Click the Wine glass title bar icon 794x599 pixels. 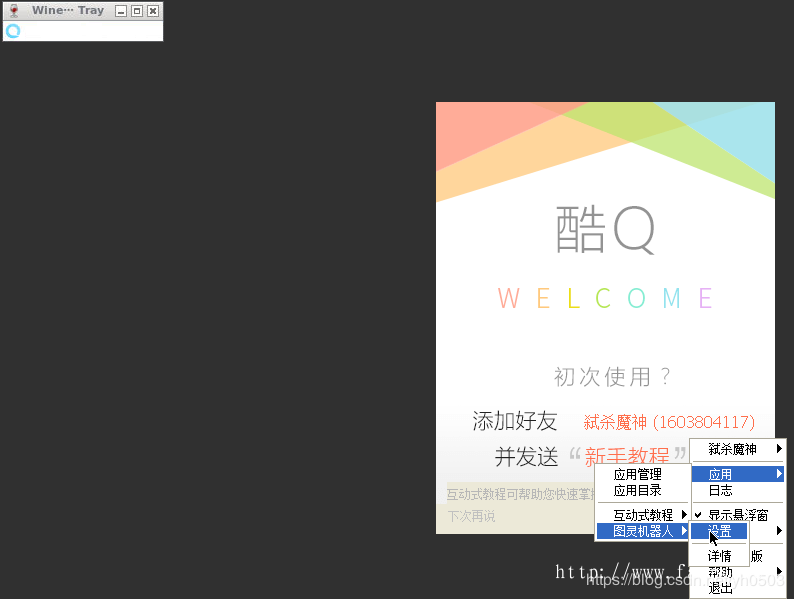click(14, 11)
